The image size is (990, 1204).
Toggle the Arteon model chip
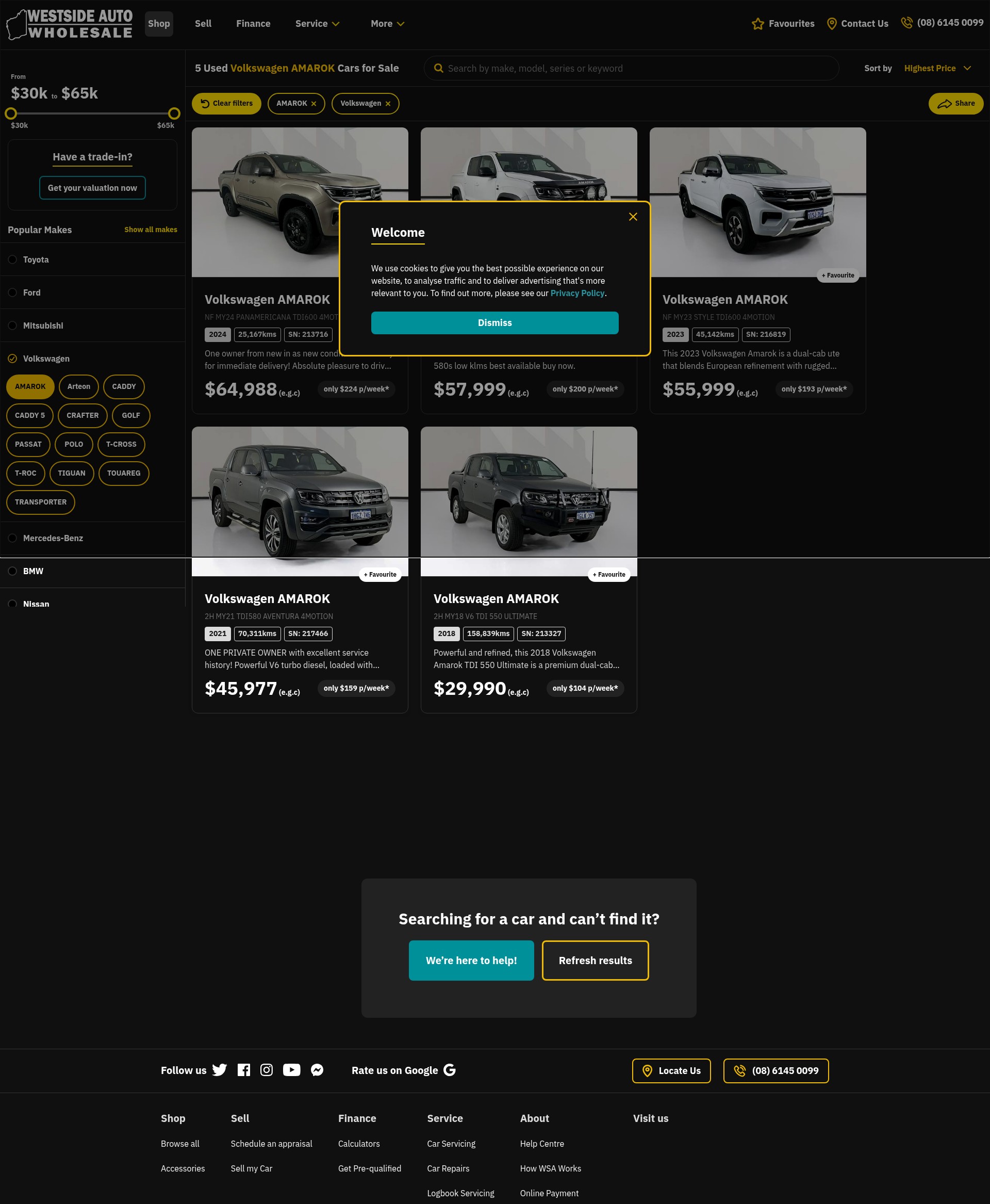point(79,387)
